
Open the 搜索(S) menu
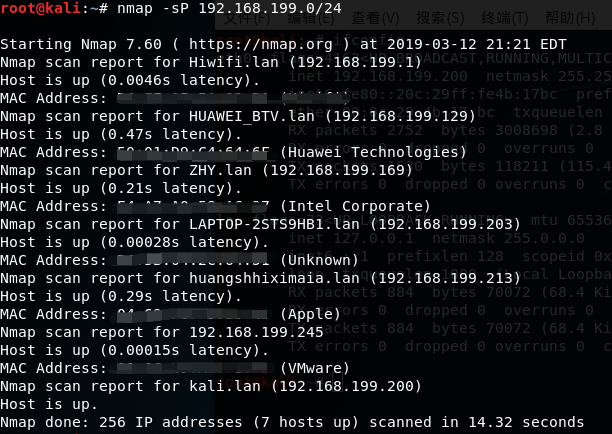[x=440, y=19]
